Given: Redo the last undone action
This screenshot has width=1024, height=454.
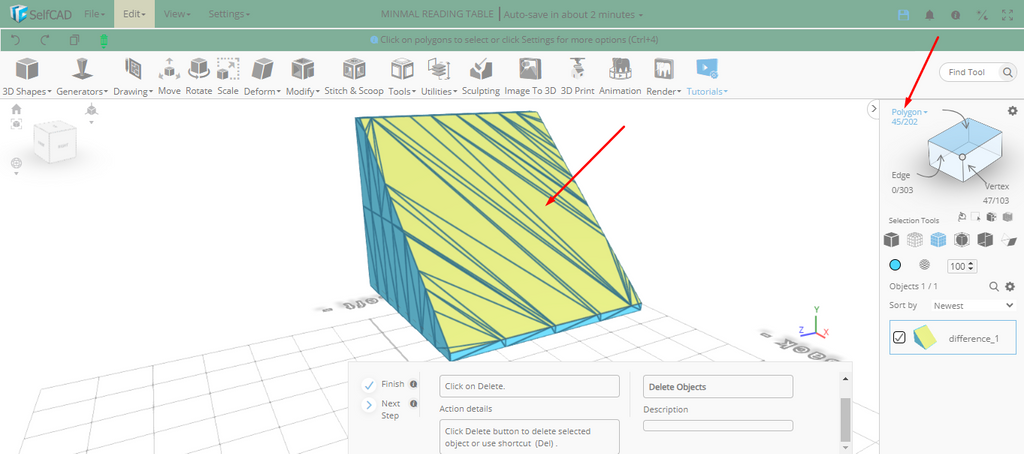Looking at the screenshot, I should (45, 40).
